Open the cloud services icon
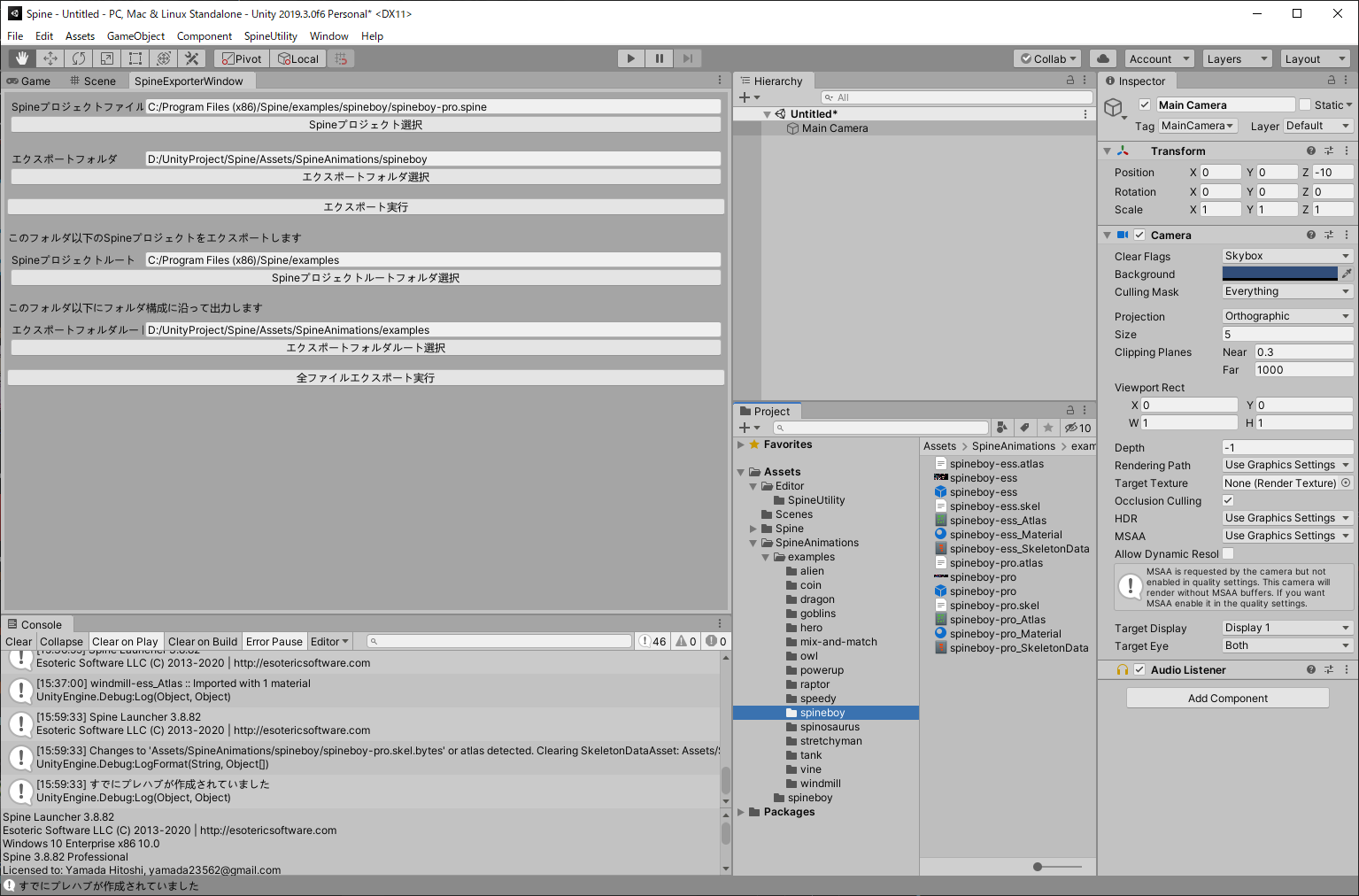The width and height of the screenshot is (1359, 896). 1102,58
